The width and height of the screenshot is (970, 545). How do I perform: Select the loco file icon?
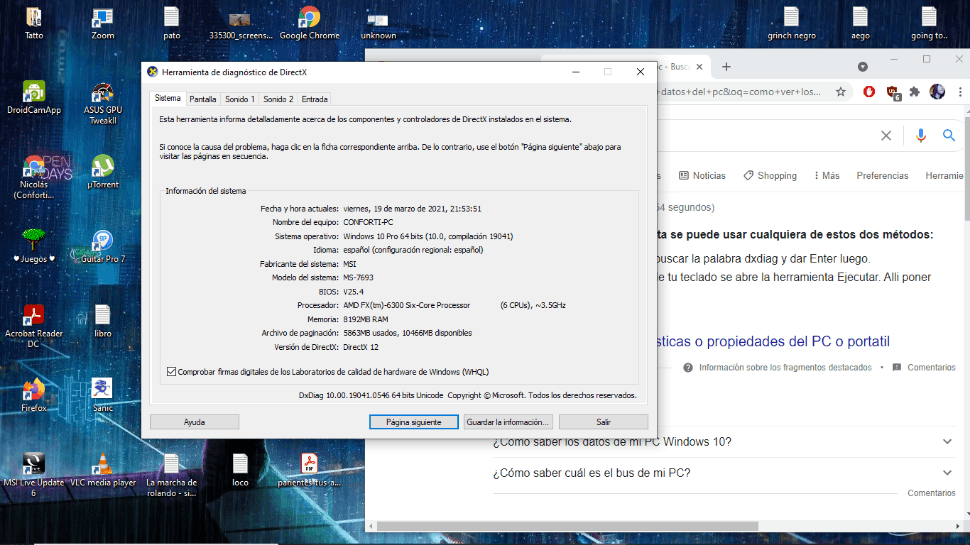pyautogui.click(x=240, y=470)
